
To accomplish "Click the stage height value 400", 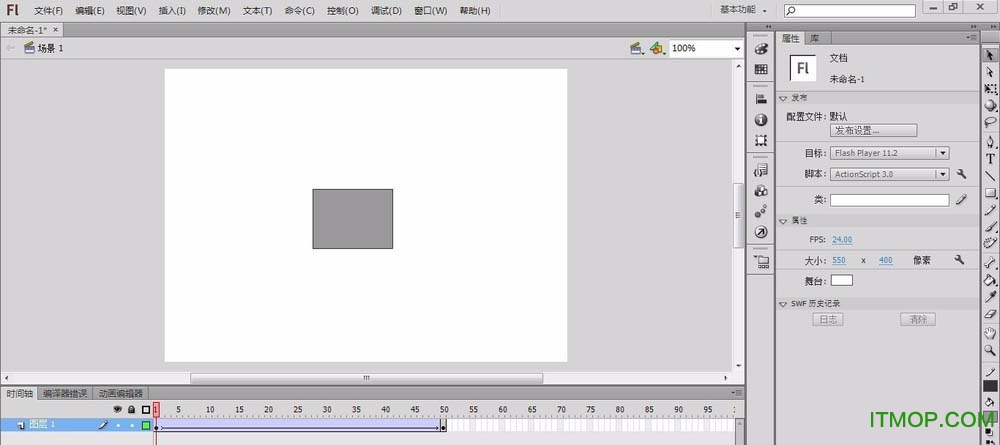I will (885, 260).
